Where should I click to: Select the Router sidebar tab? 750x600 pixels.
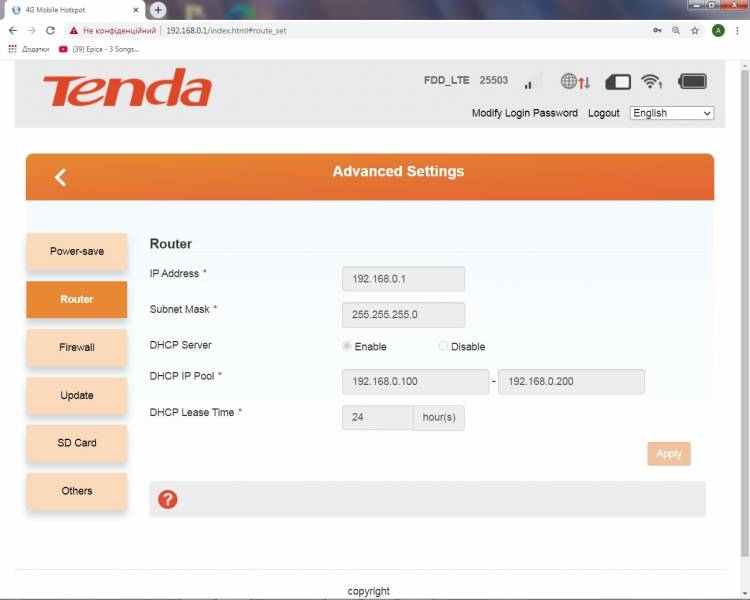[x=77, y=300]
